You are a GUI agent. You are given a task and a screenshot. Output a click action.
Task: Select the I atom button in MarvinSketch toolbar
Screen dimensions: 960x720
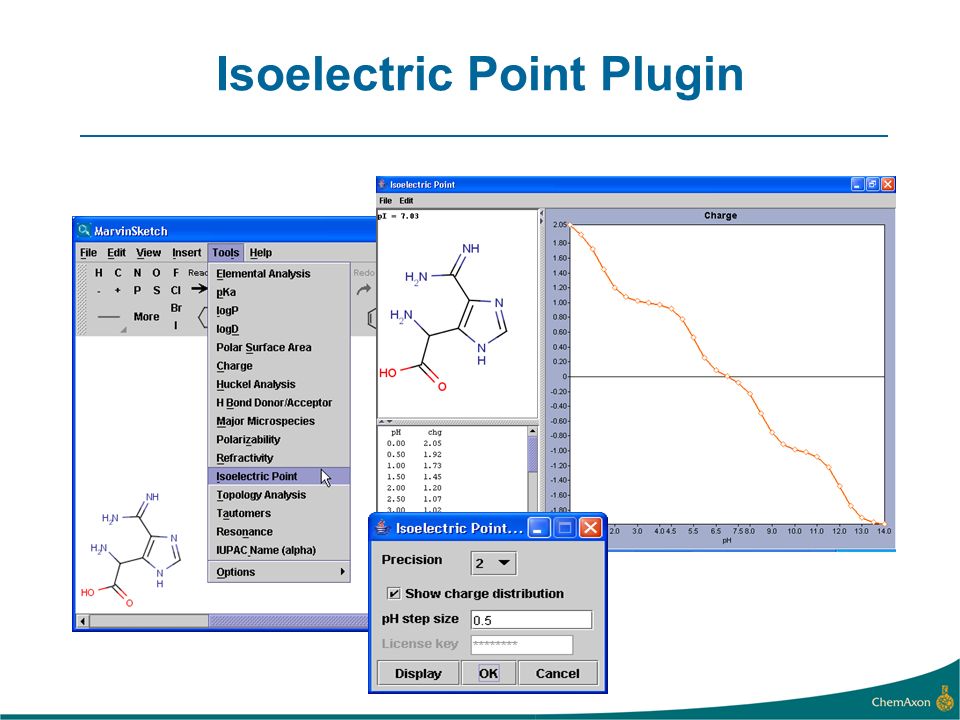click(176, 325)
